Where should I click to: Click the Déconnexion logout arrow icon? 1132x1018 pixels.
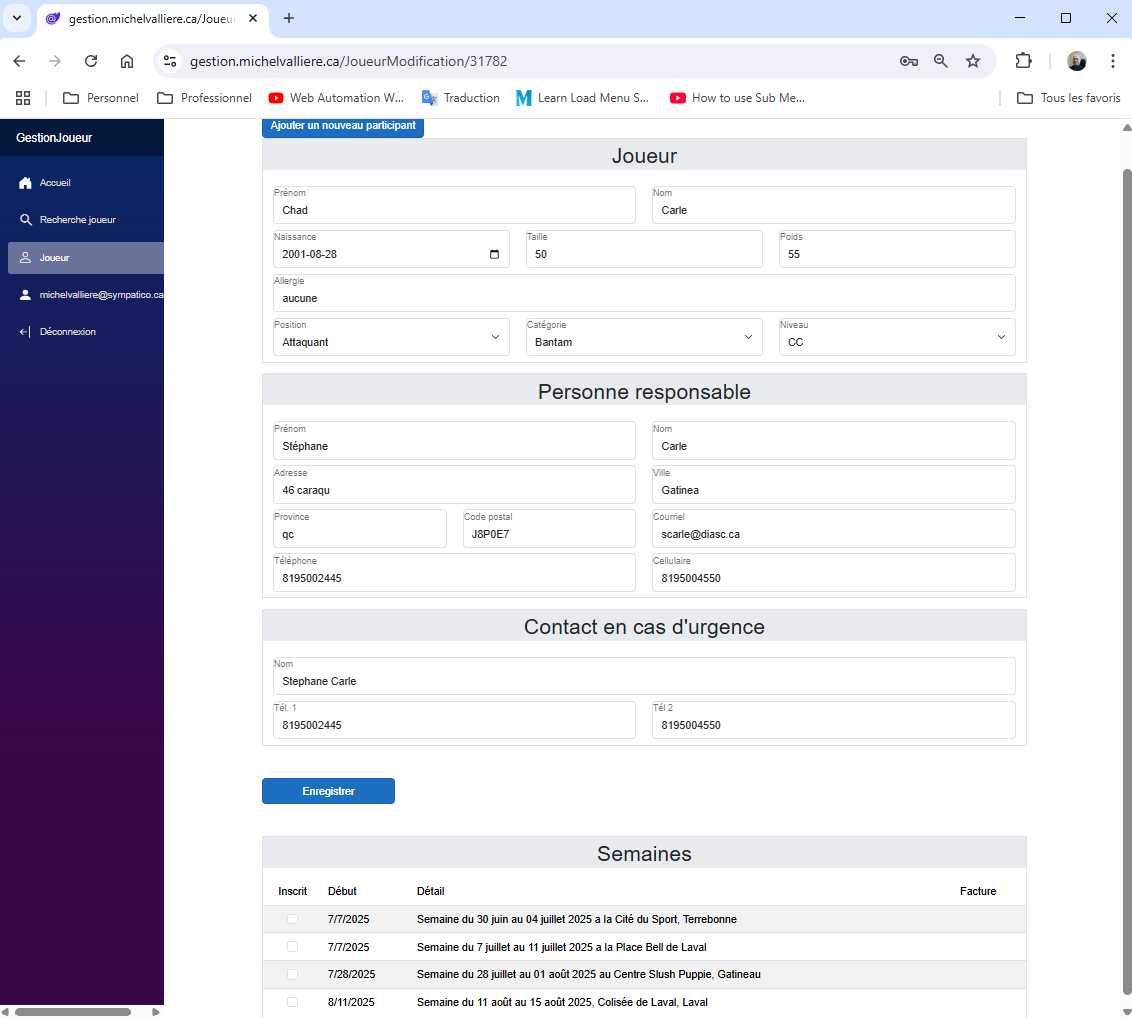pyautogui.click(x=26, y=332)
